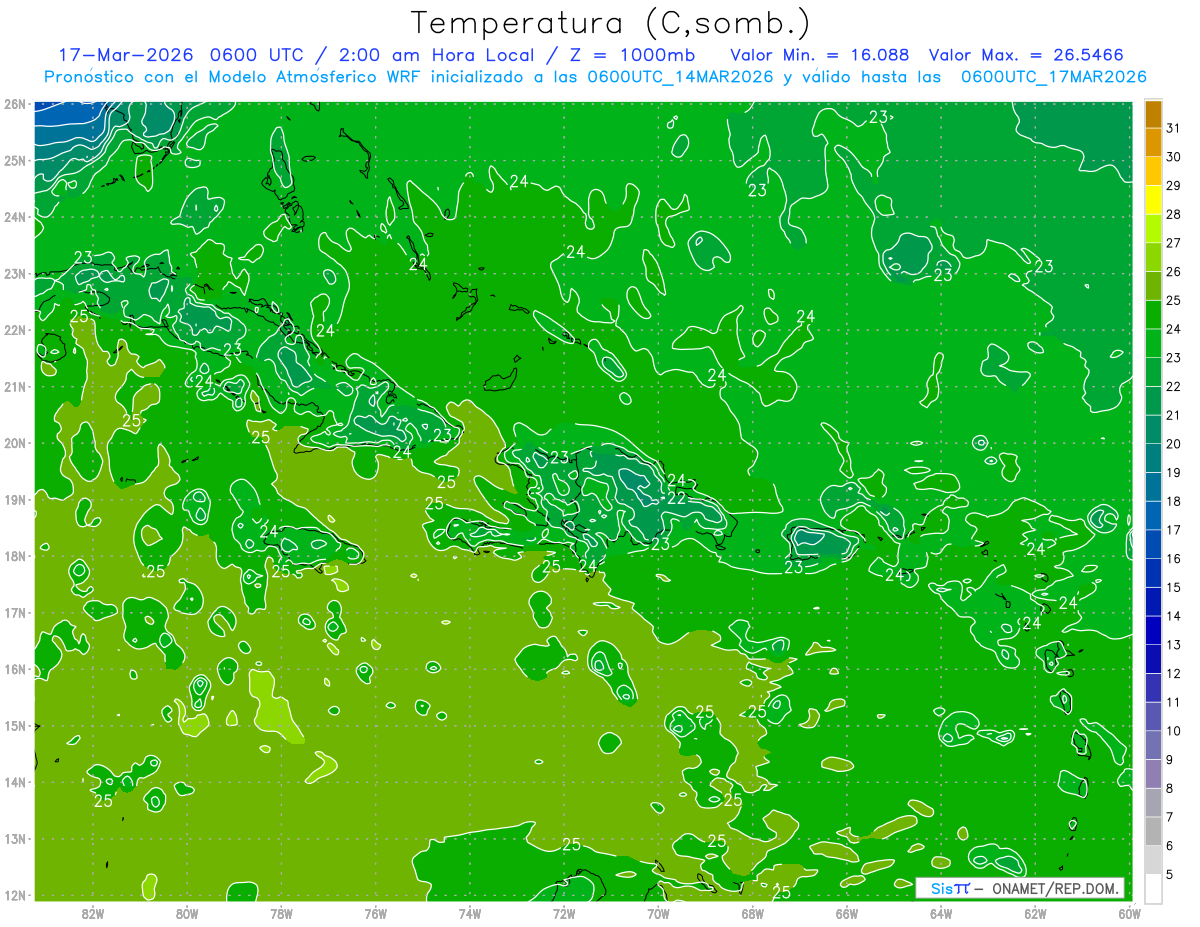Click the 21N latitude axis label
This screenshot has width=1200, height=927.
pyautogui.click(x=16, y=387)
